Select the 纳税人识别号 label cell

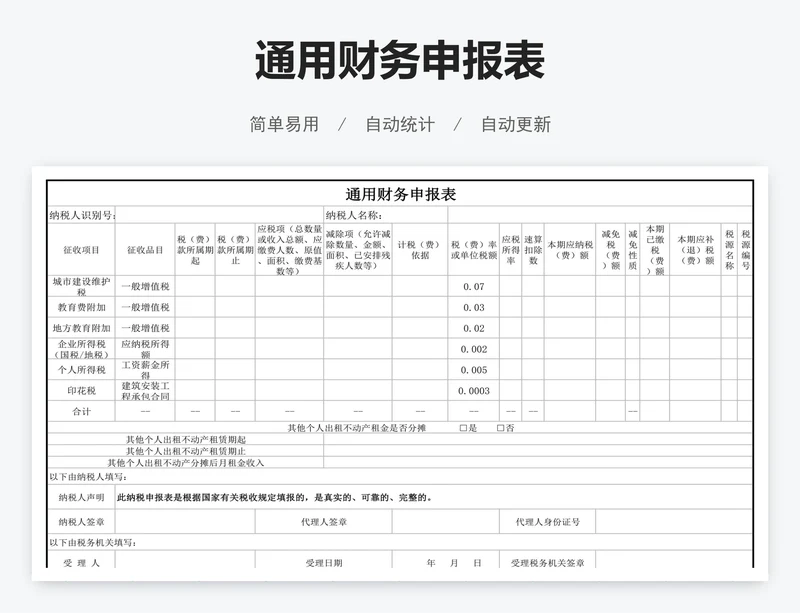click(82, 215)
